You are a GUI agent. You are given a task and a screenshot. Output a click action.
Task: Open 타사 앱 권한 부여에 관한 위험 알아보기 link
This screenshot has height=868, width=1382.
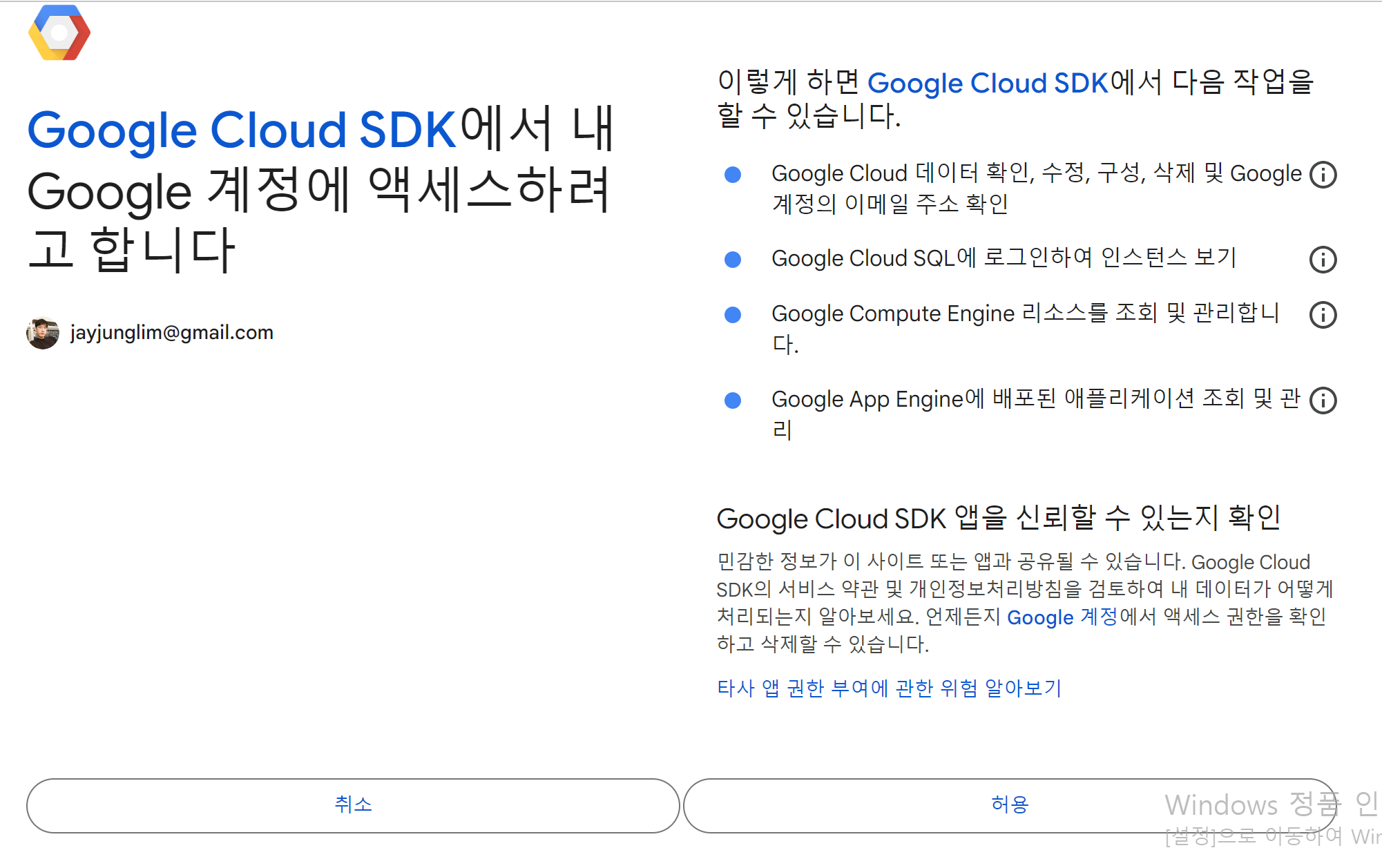coord(889,688)
